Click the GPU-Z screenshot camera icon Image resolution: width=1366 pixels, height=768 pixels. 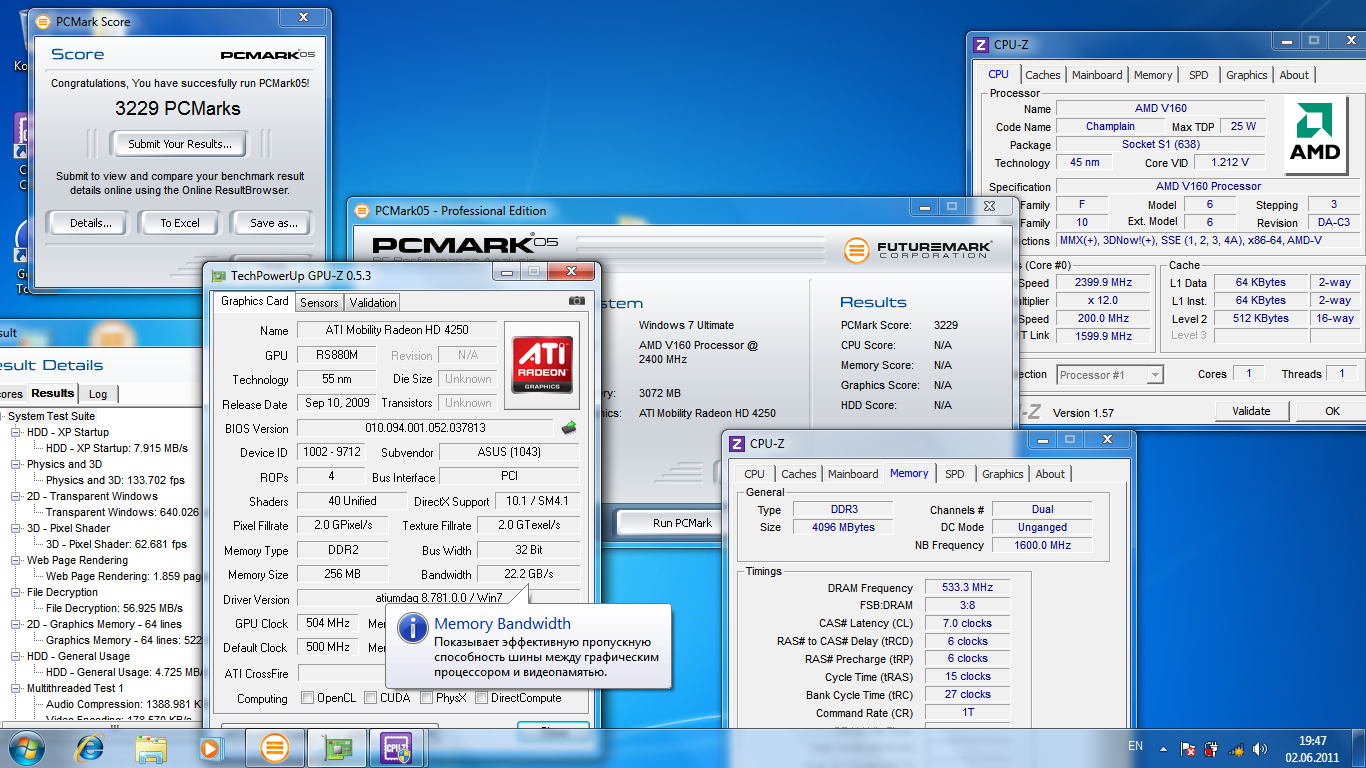(576, 300)
